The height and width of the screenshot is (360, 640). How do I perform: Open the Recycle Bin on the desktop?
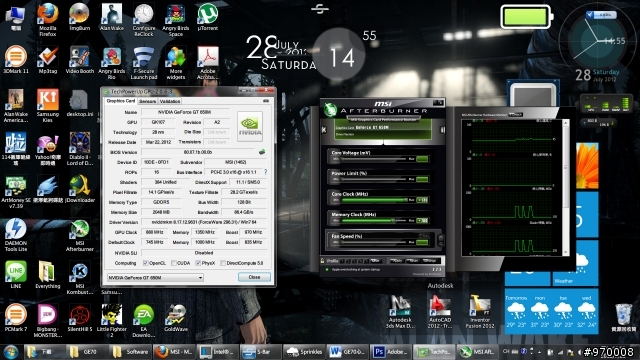[623, 317]
